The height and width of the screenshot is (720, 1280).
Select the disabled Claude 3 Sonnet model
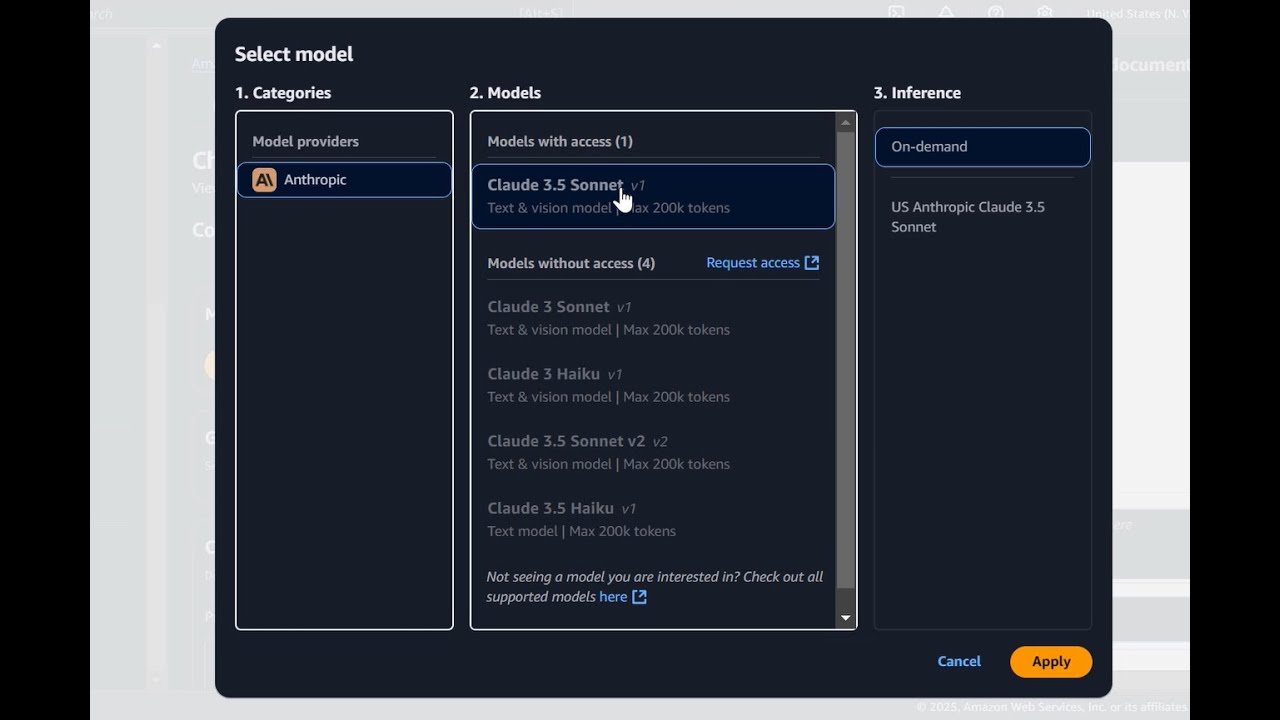click(653, 318)
